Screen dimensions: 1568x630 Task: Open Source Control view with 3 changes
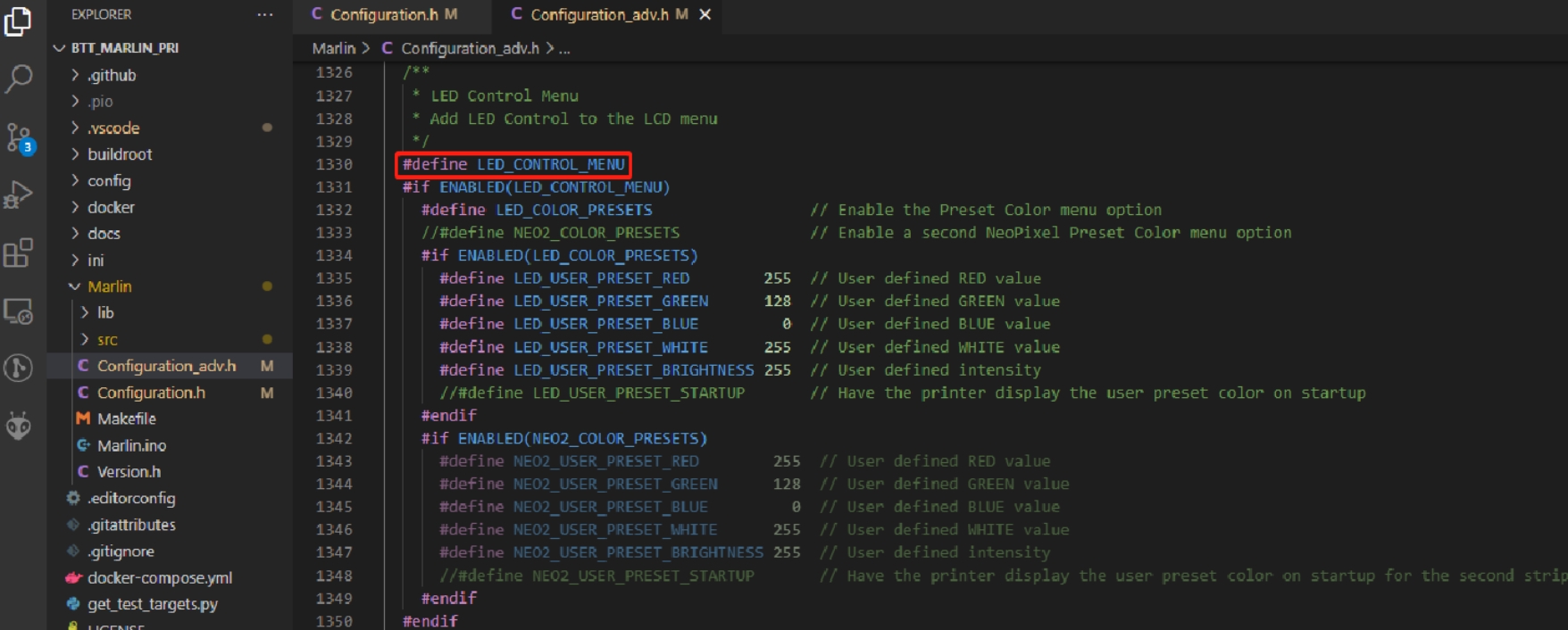click(x=19, y=137)
